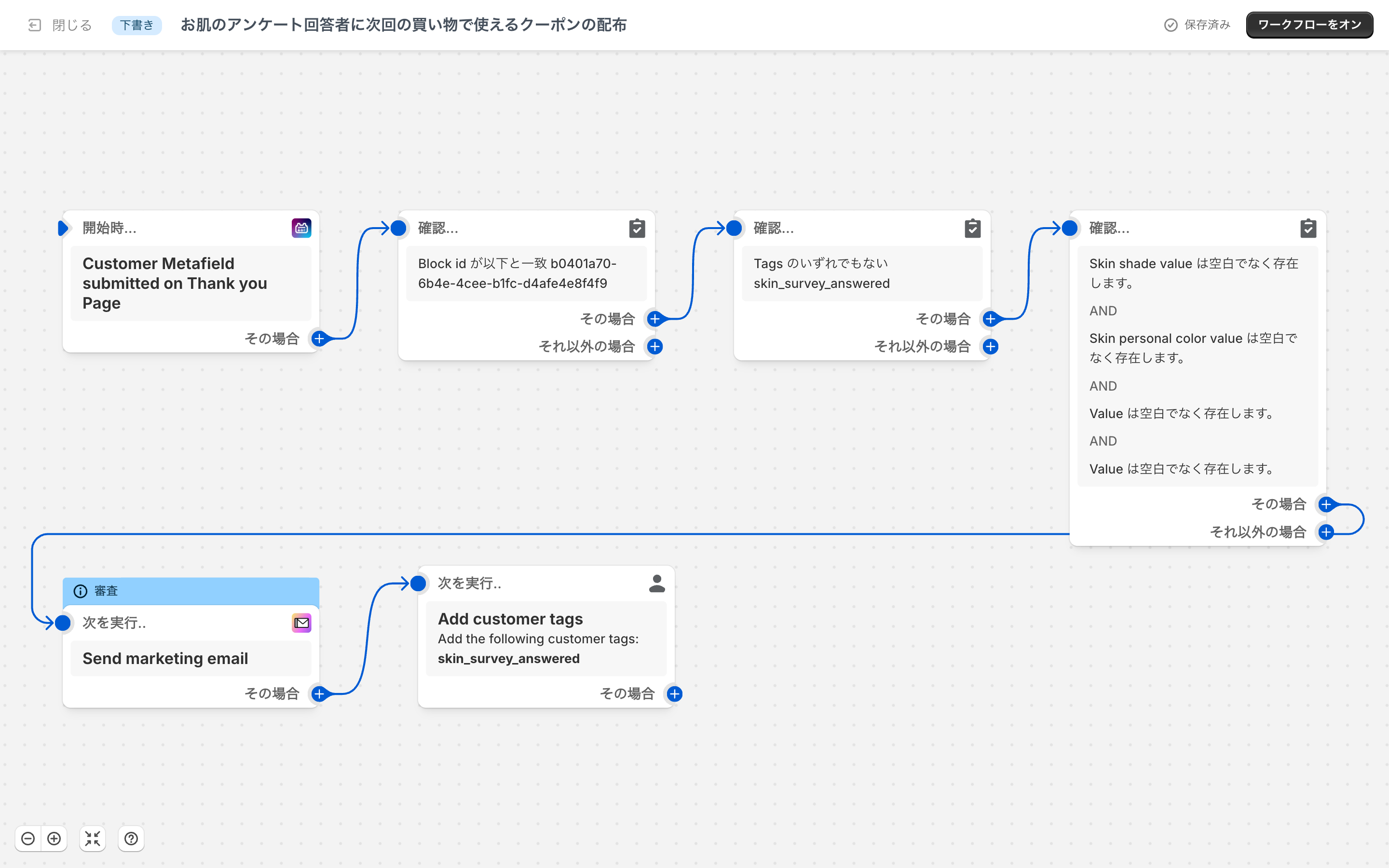Click the customer person icon on tags card

(656, 583)
